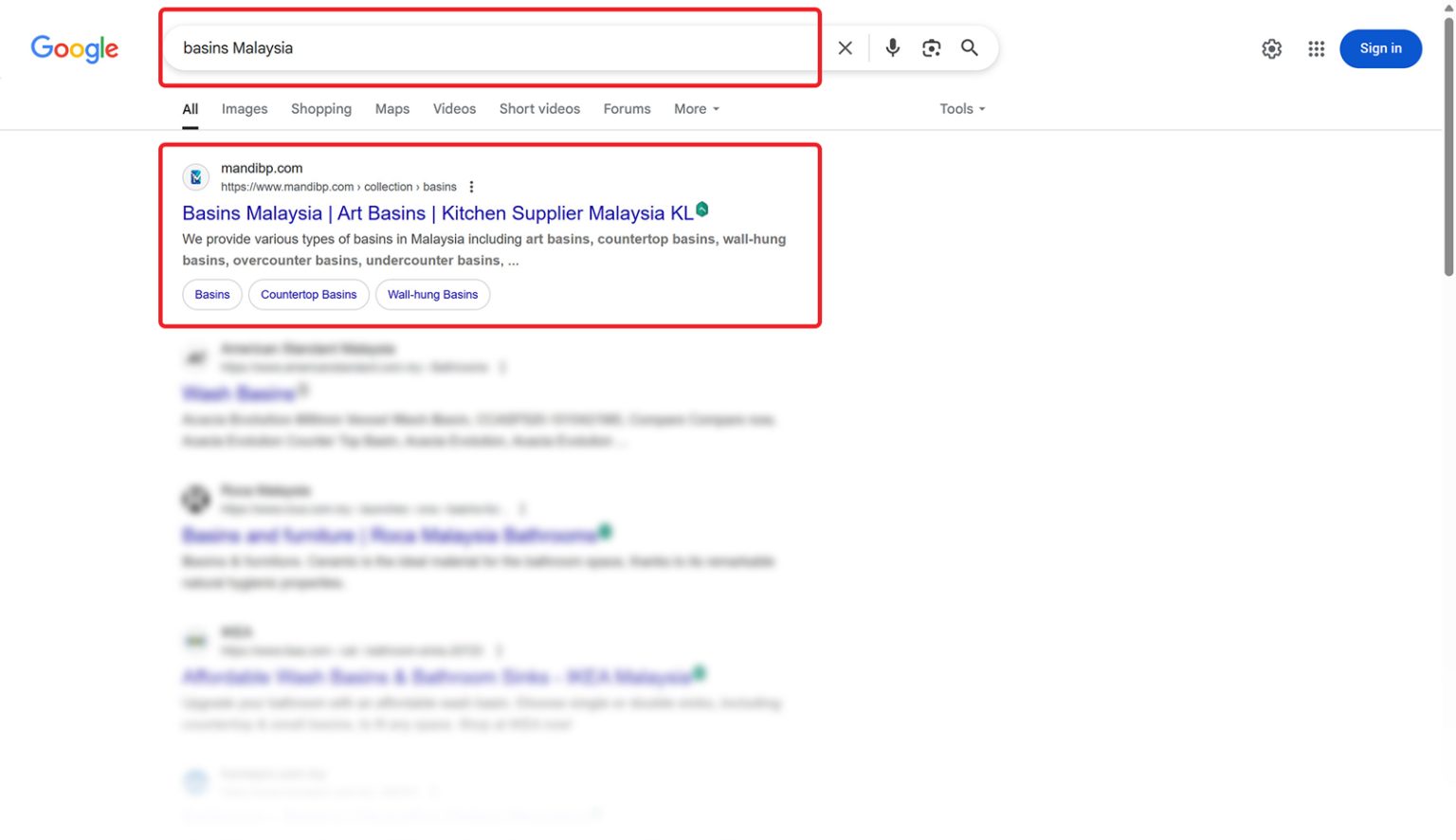Clear the search box with X
Viewport: 1456px width, 840px height.
tap(846, 48)
